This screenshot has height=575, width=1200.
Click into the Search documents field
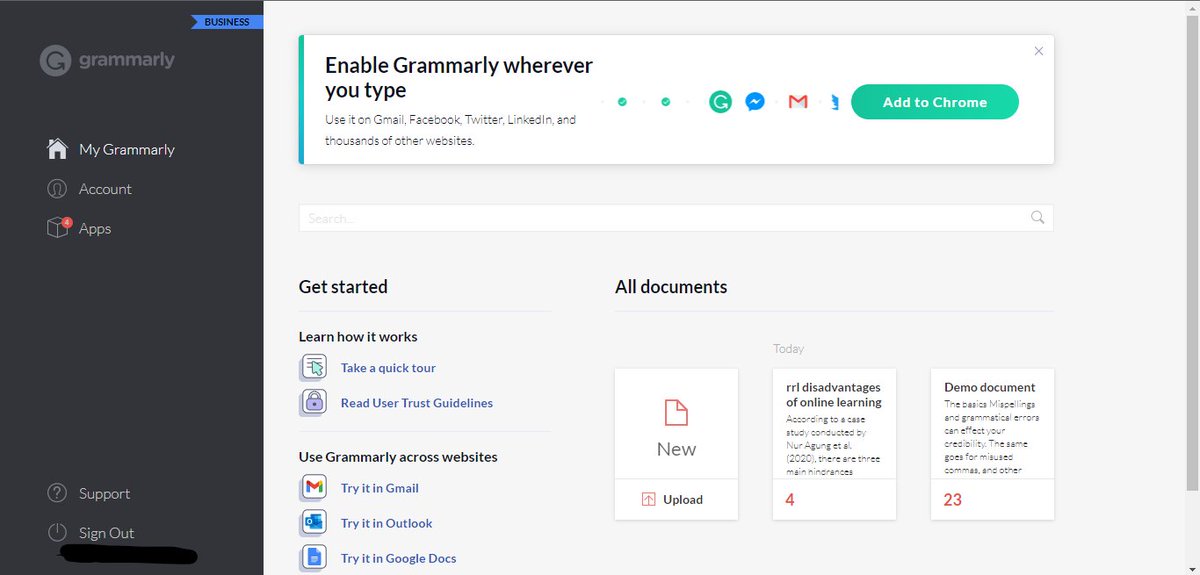point(676,218)
